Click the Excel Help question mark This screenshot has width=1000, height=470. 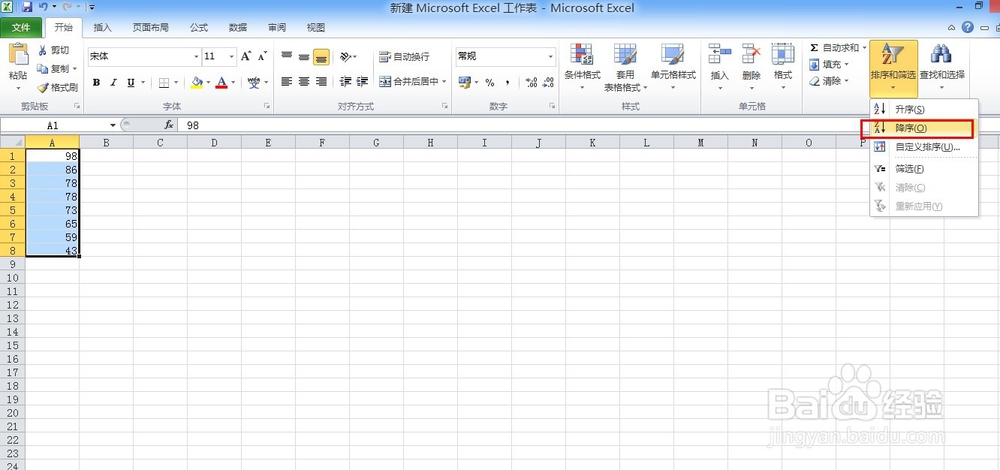(968, 27)
